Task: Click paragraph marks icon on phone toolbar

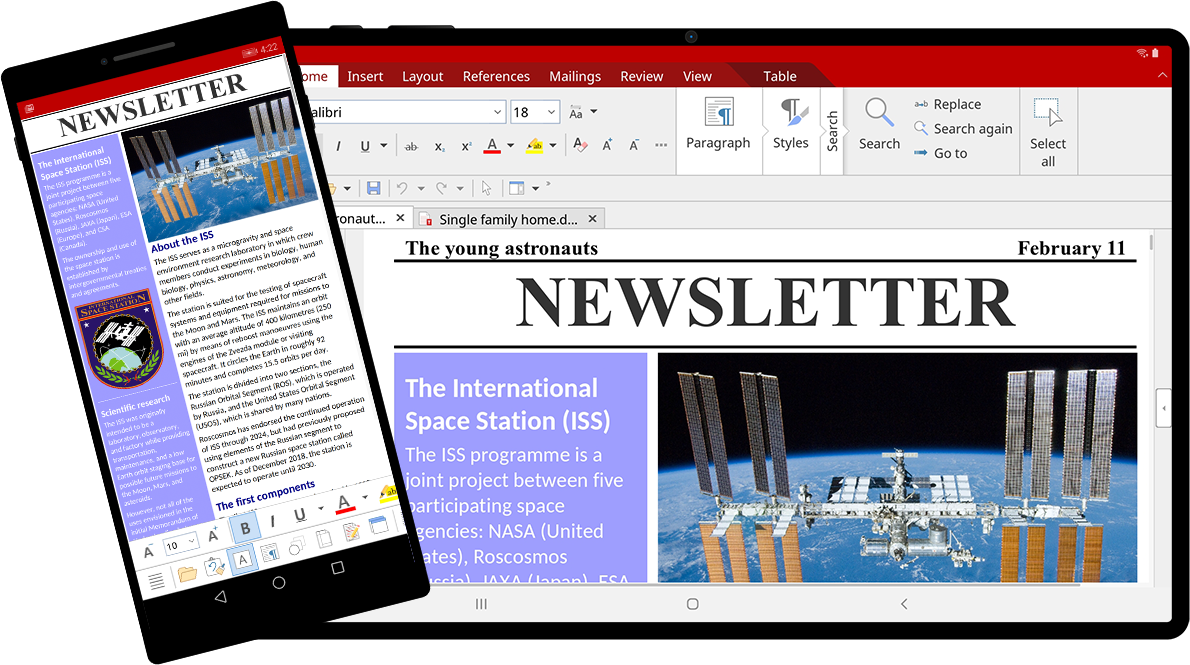Action: tap(269, 552)
